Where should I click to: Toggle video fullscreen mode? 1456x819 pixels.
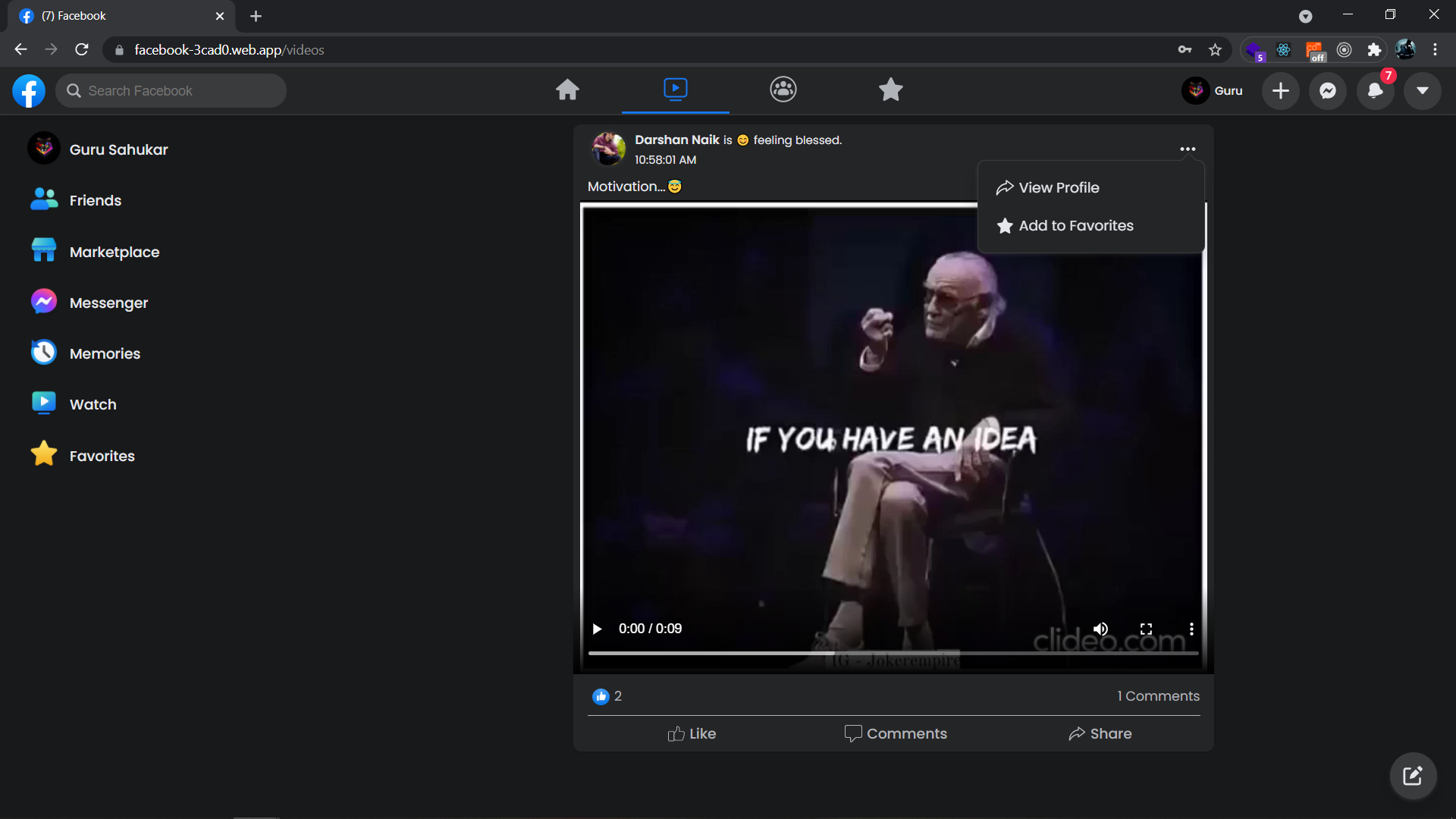[x=1147, y=629]
